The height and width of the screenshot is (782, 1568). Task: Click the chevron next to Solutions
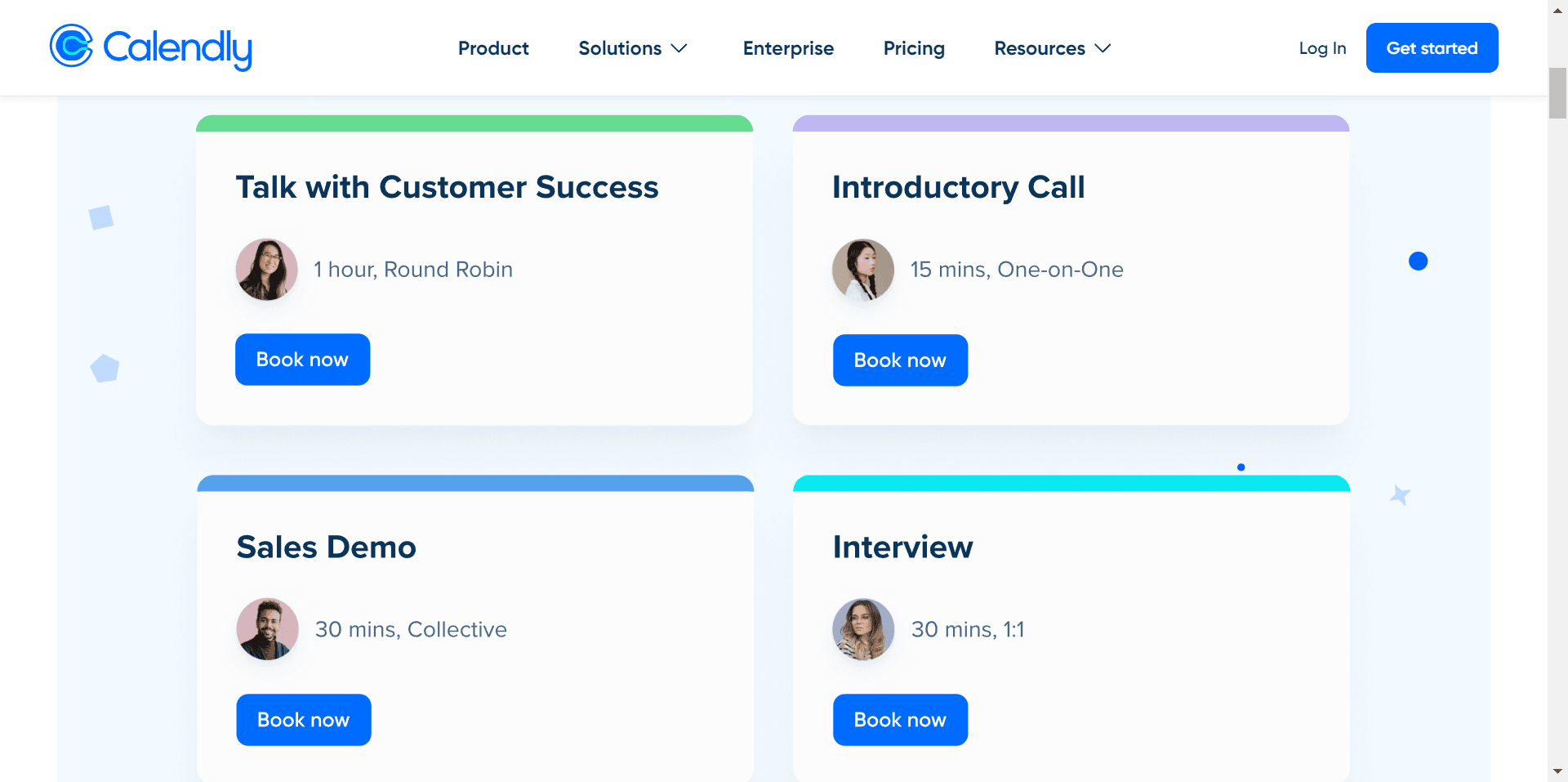680,49
